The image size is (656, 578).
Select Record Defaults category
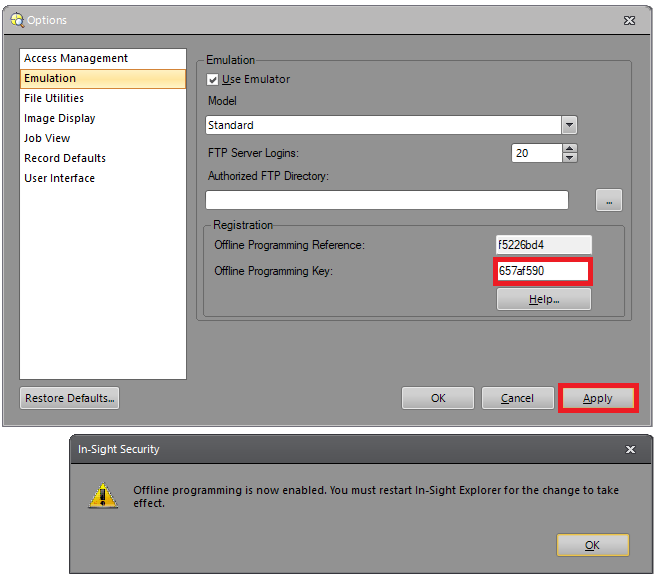click(65, 158)
